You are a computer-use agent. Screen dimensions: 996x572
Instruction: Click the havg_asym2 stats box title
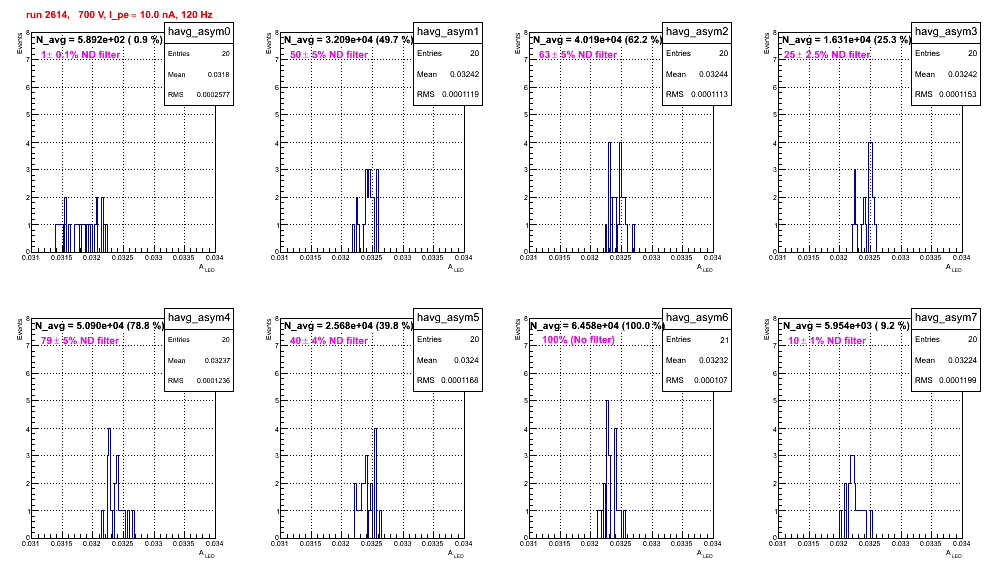pyautogui.click(x=697, y=31)
